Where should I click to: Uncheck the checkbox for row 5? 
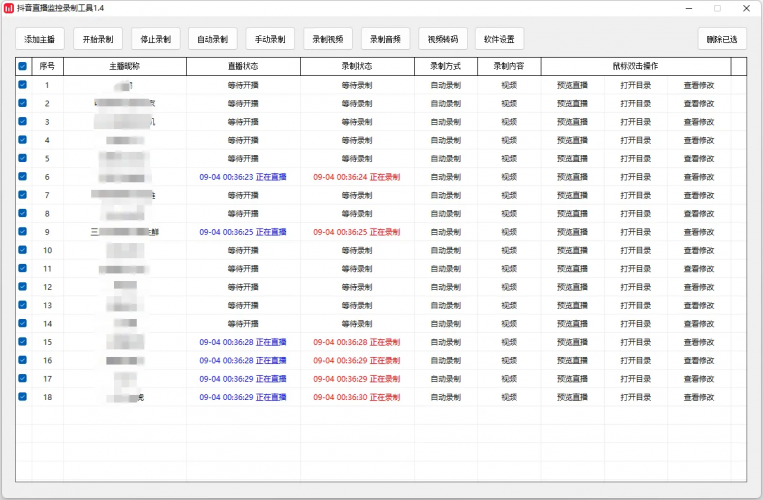[x=22, y=158]
